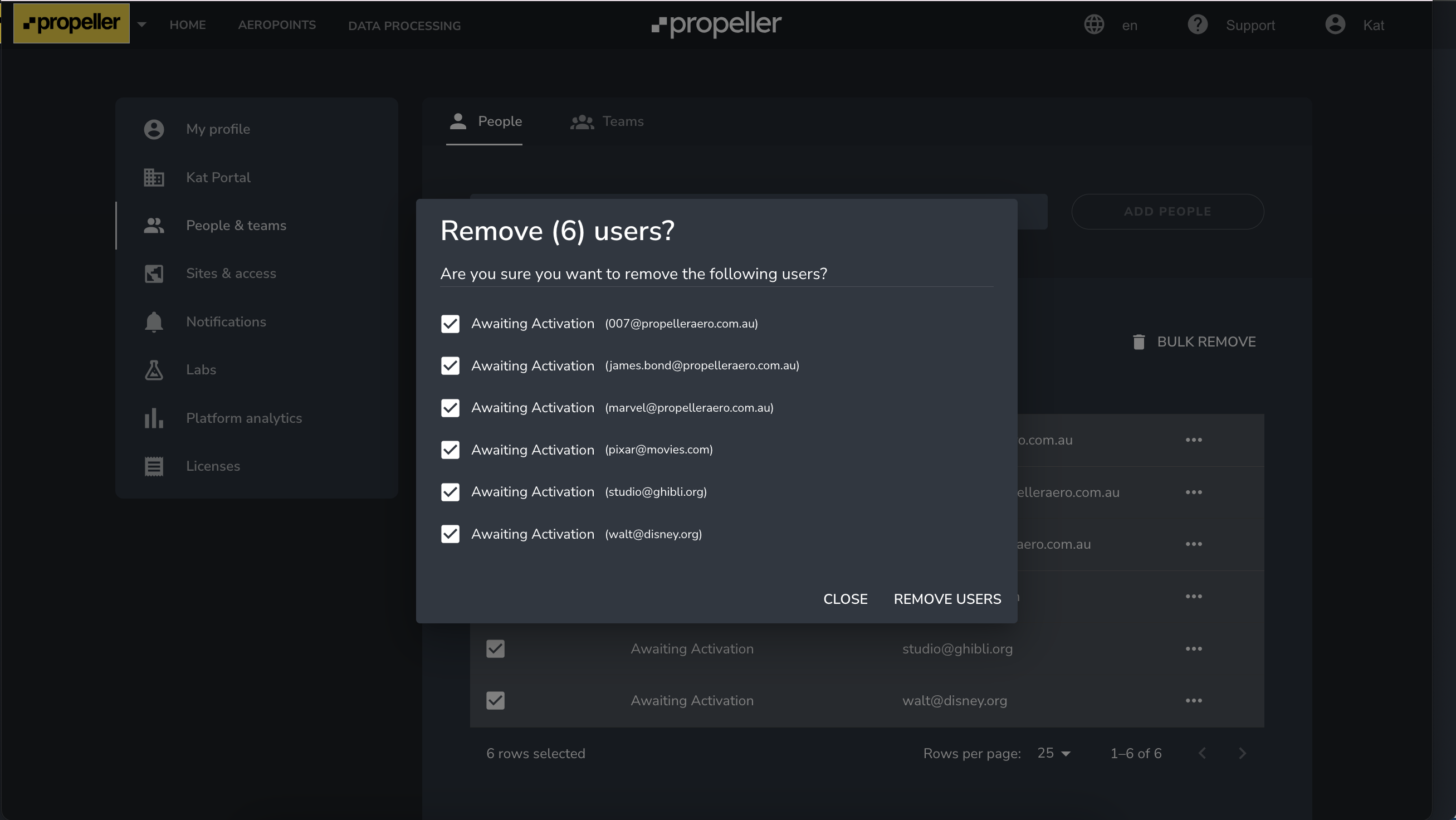Viewport: 1456px width, 820px height.
Task: Uncheck walt@disney.org in the dialog
Action: tap(450, 534)
